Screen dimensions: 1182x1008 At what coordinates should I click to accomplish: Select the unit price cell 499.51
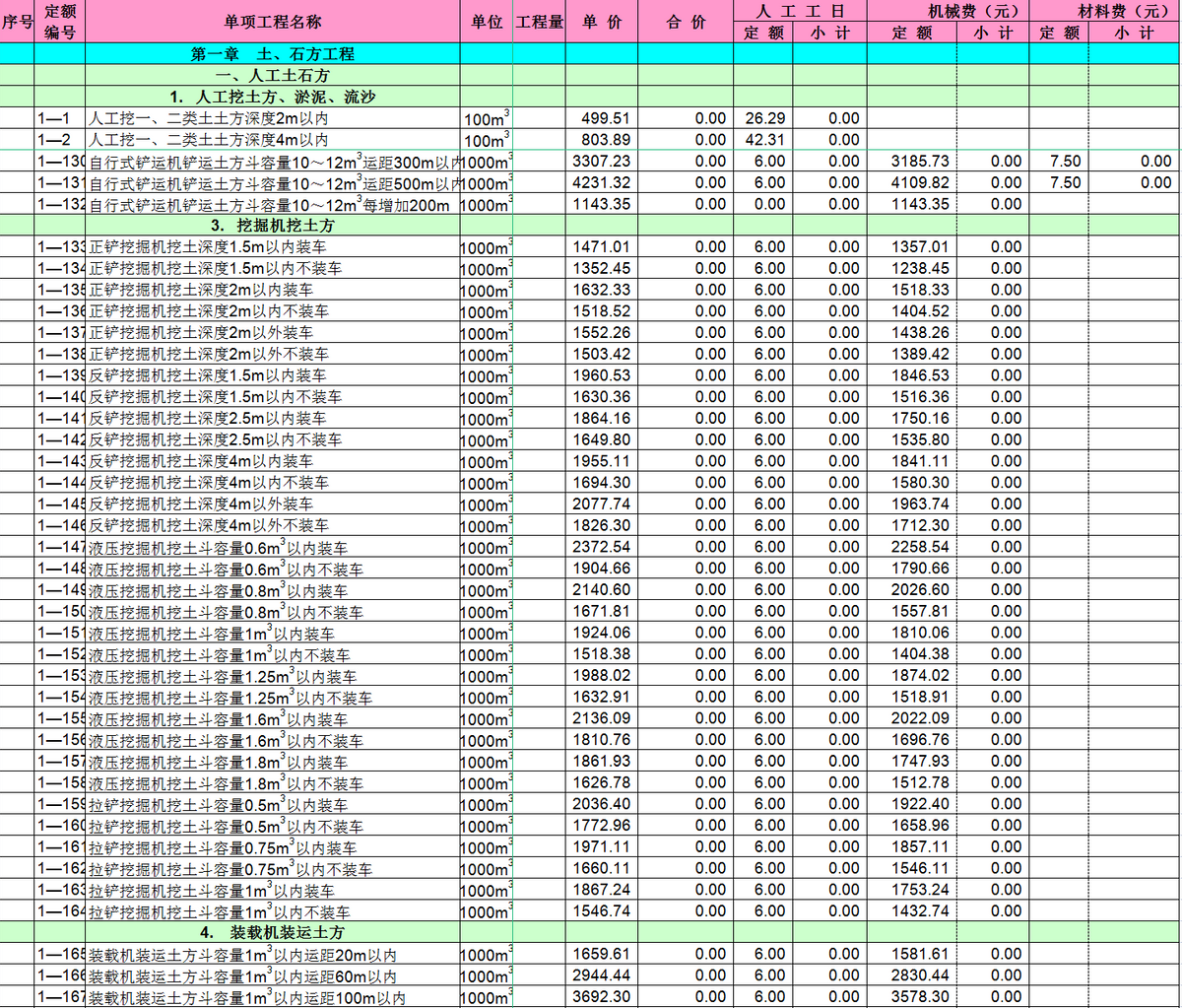[601, 118]
